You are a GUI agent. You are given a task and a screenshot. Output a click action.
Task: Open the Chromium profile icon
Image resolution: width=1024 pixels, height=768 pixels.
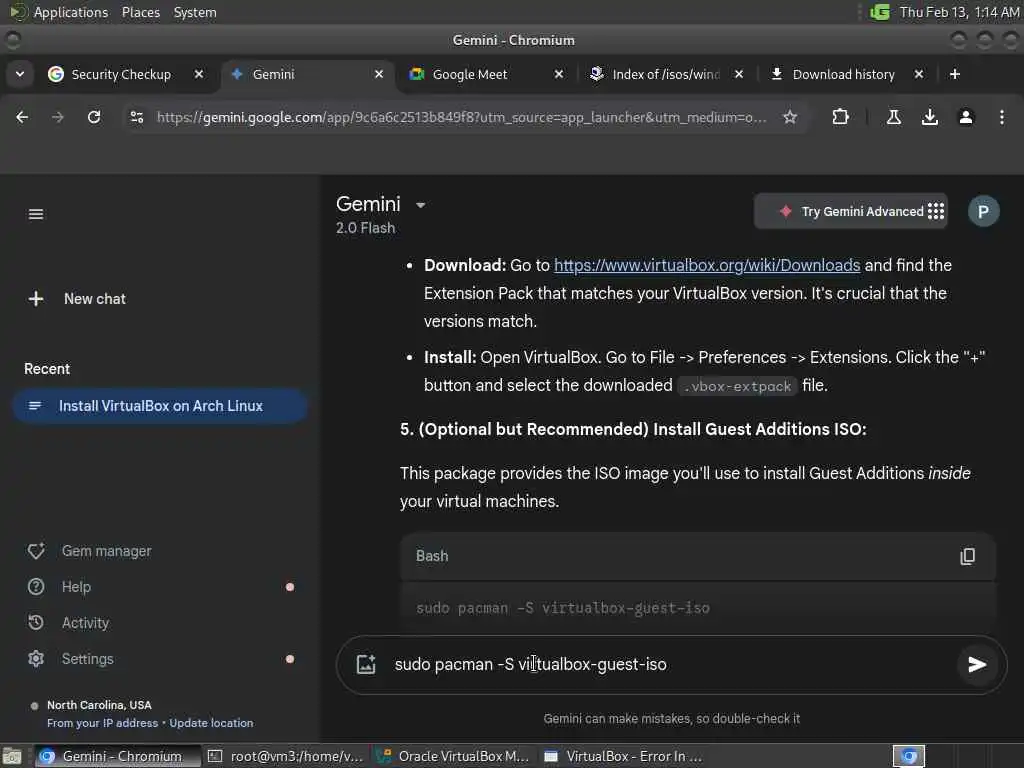click(965, 117)
